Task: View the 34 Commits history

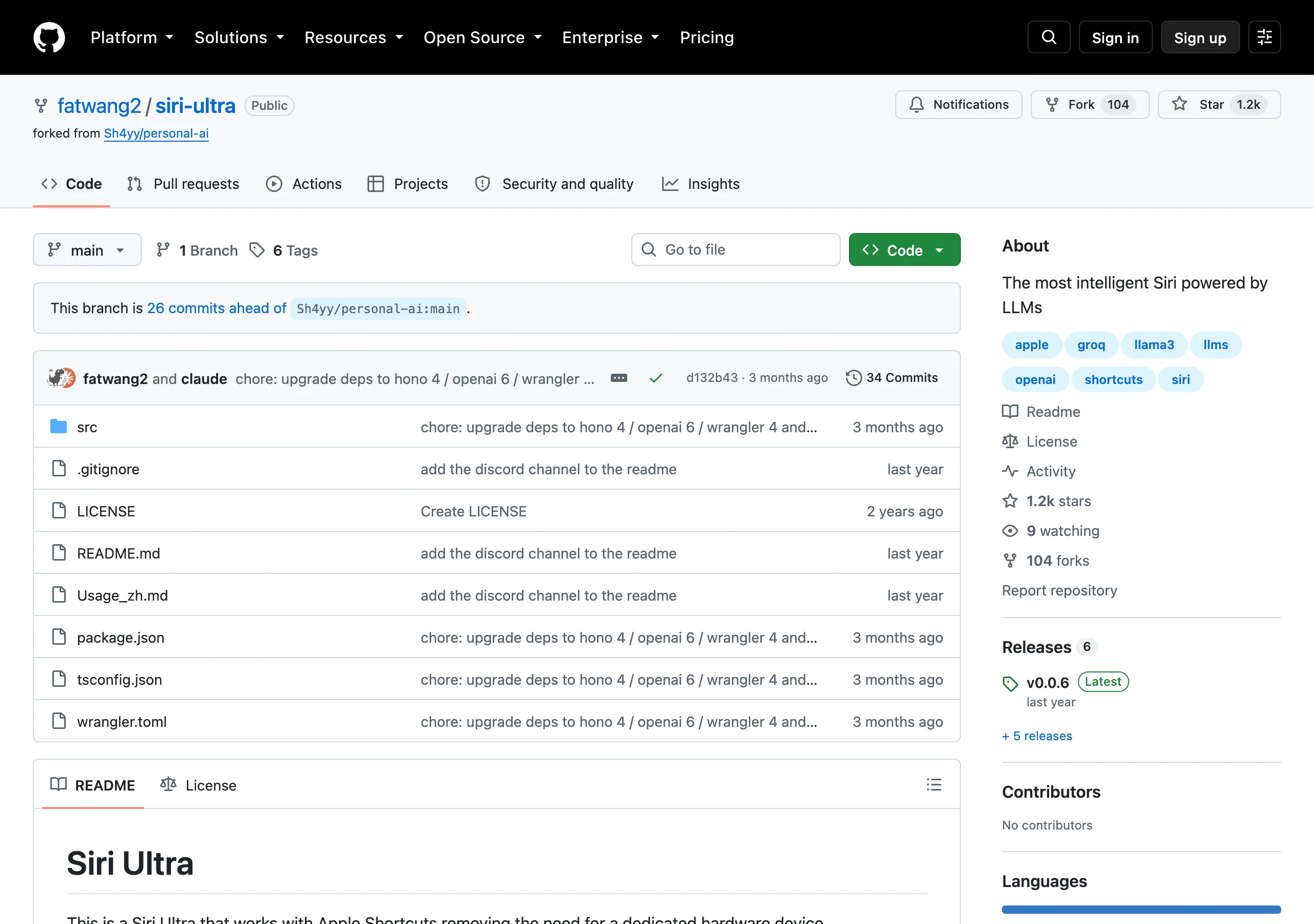Action: (x=892, y=378)
